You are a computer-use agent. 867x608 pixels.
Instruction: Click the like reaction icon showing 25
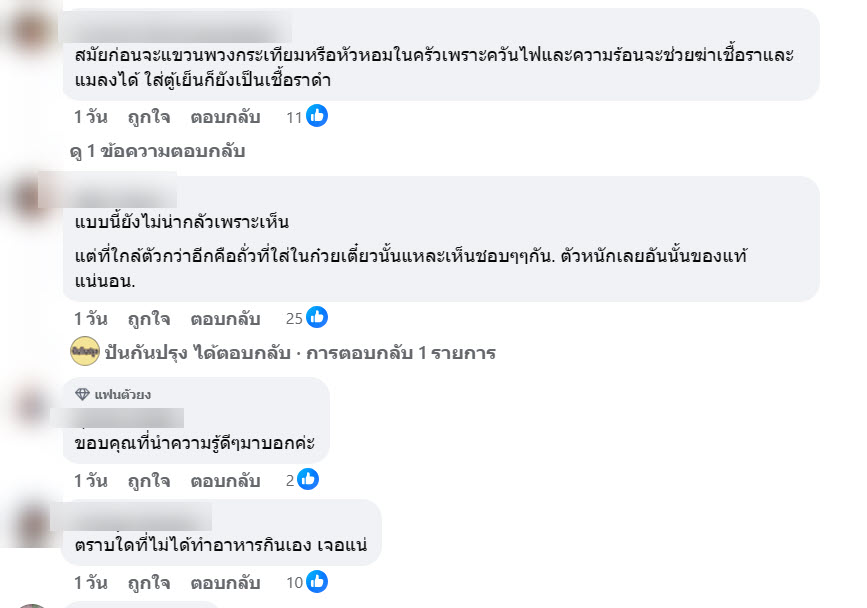317,317
